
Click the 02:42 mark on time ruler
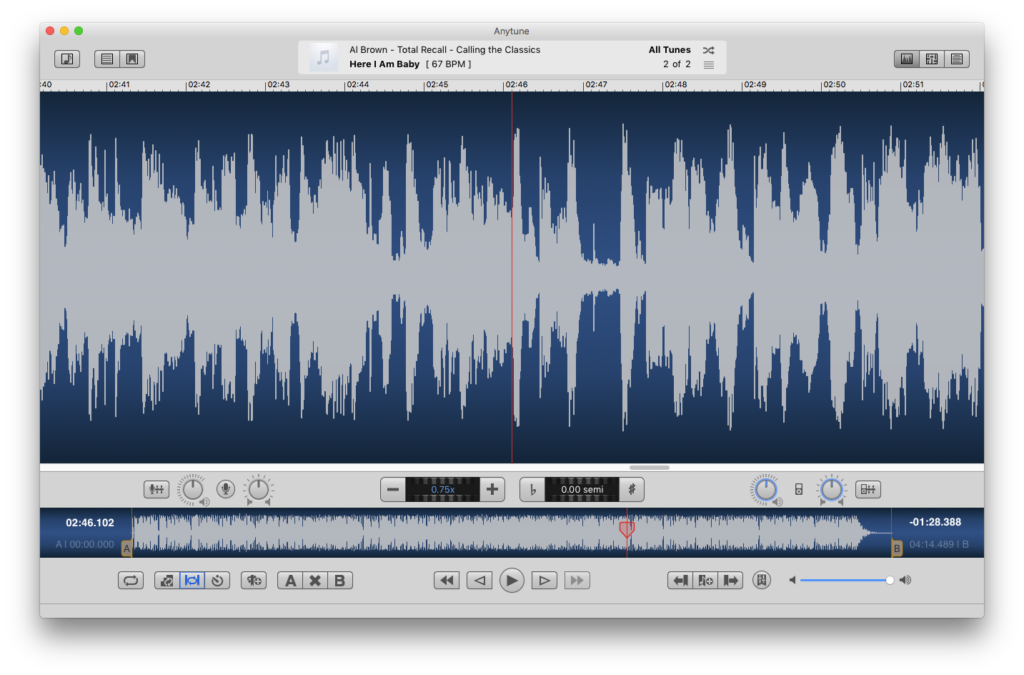pos(199,85)
